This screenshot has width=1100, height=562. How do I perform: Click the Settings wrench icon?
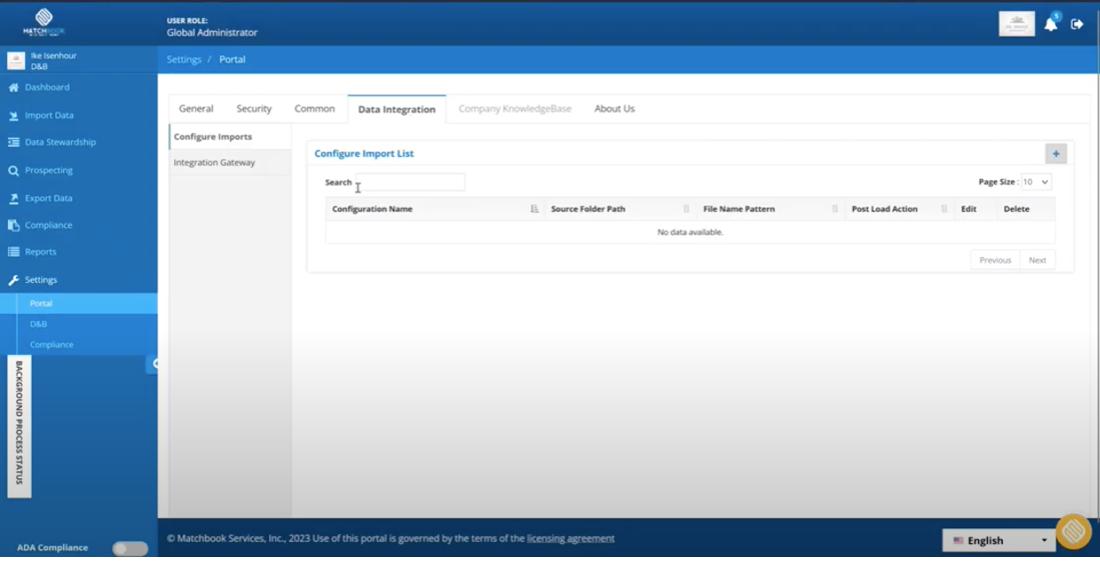click(x=13, y=280)
